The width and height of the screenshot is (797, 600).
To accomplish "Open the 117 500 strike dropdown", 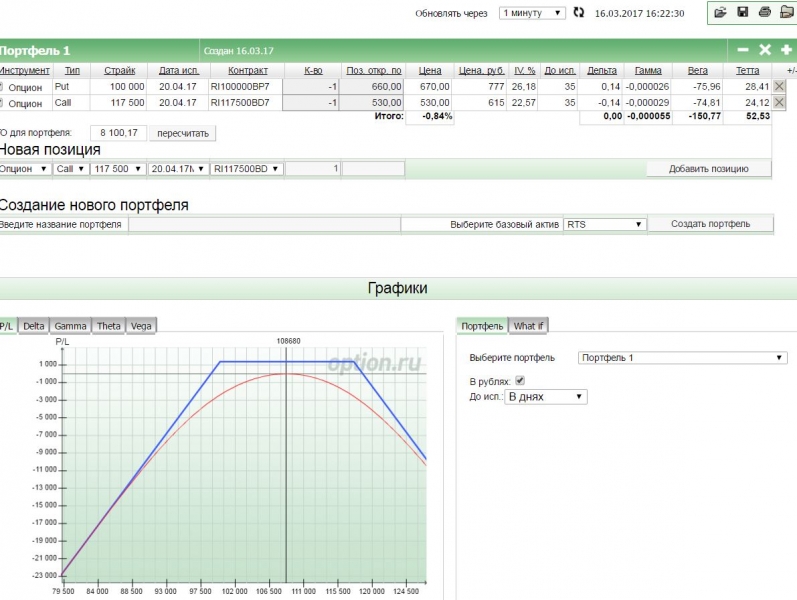I will point(117,169).
